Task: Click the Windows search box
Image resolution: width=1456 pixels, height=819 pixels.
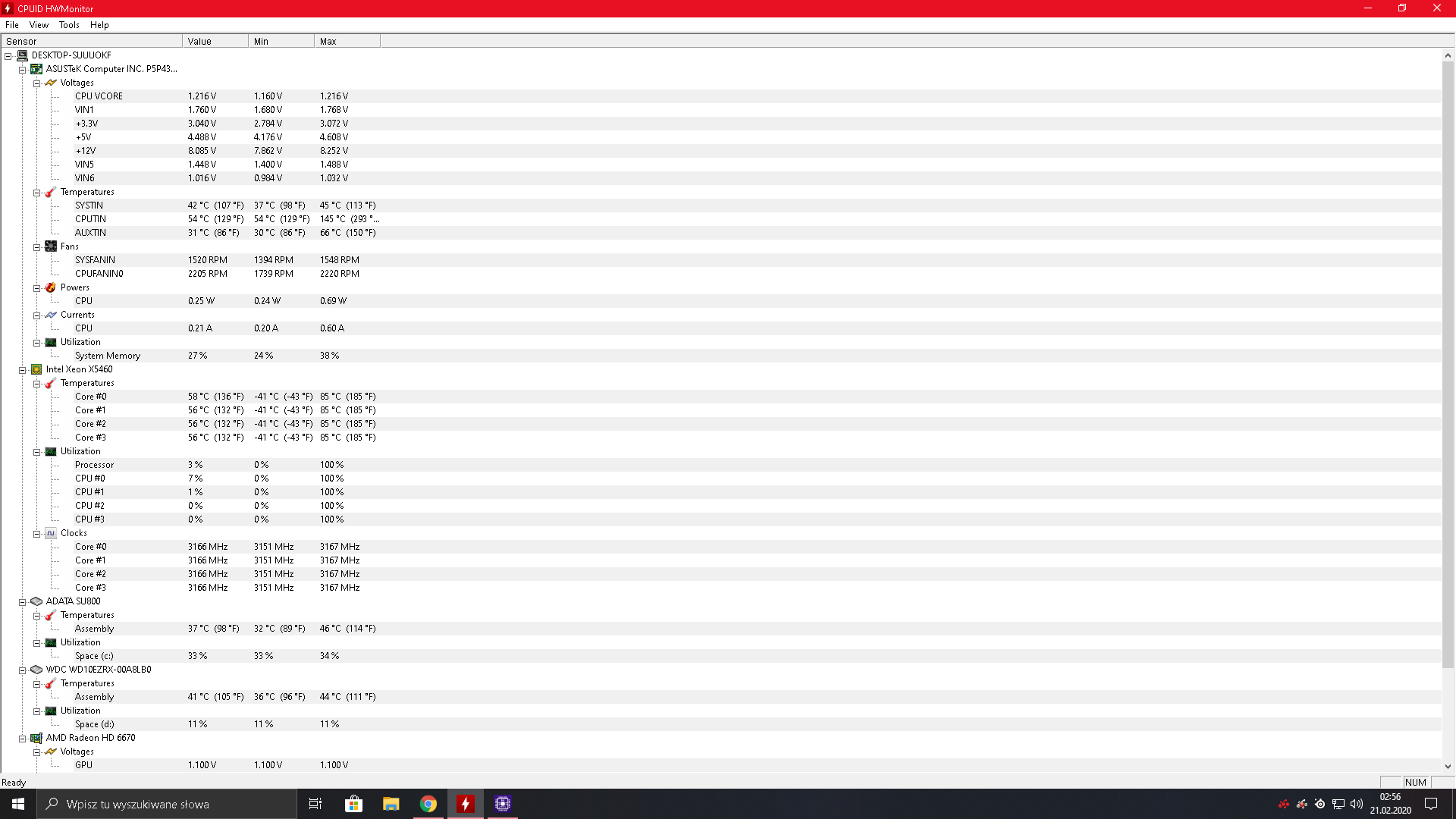Action: (x=167, y=804)
